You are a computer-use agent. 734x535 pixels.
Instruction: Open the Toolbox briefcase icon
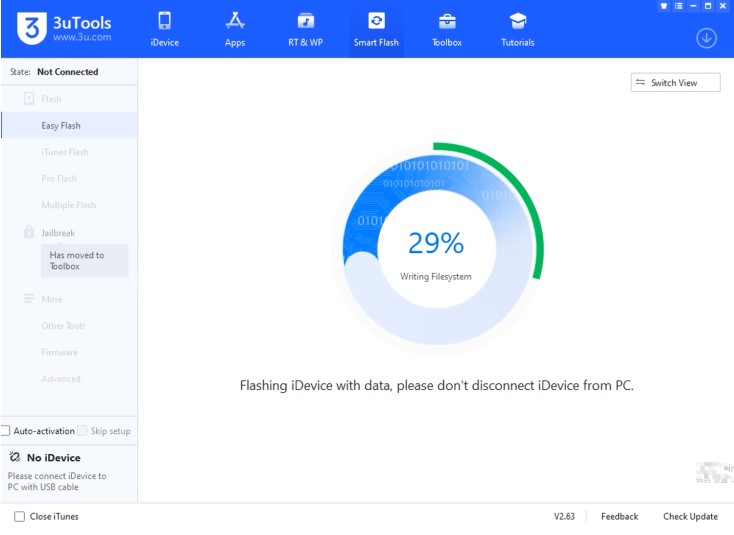447,21
